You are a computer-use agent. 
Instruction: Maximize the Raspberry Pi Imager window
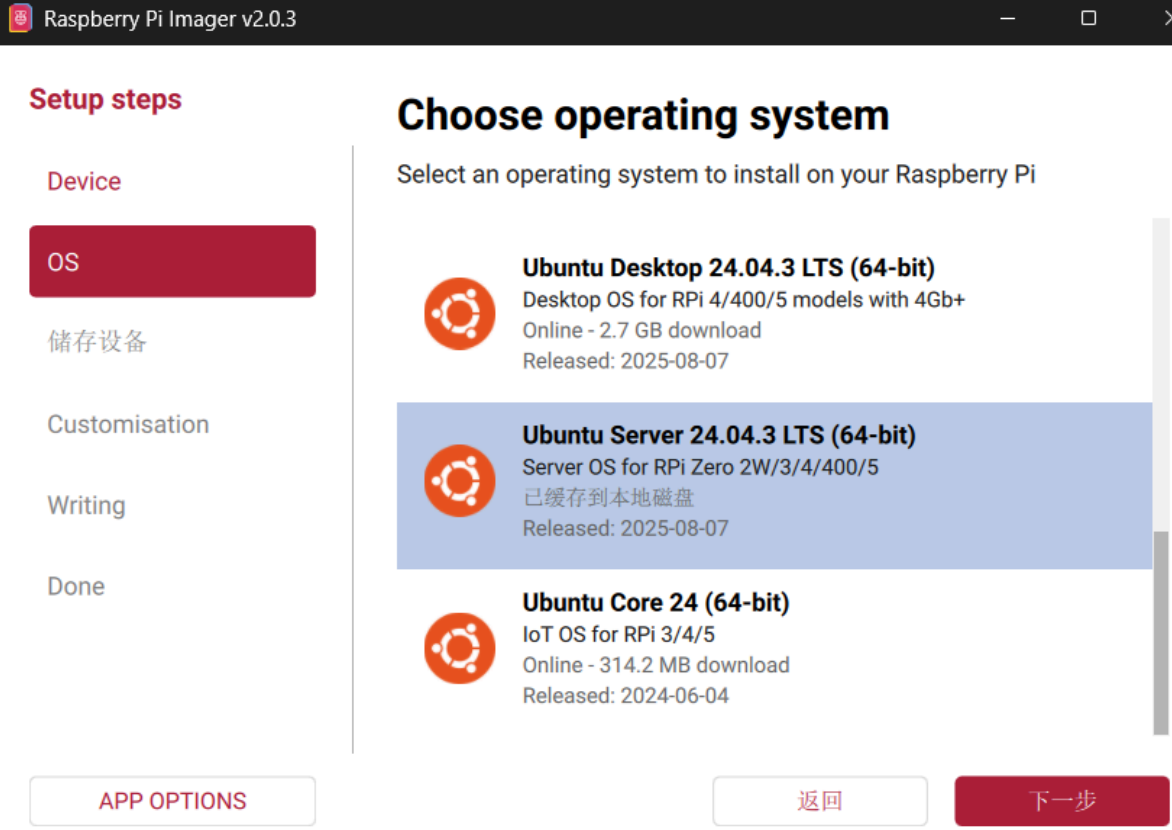[1088, 18]
